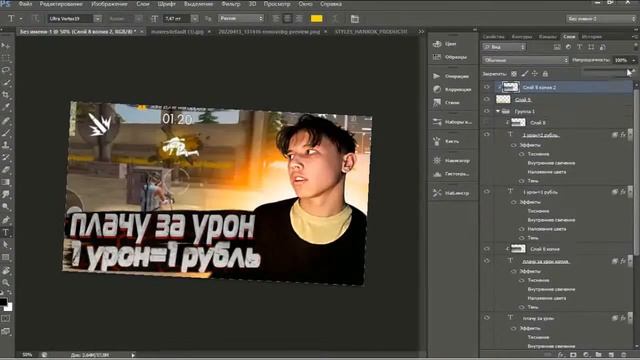The width and height of the screenshot is (640, 360).
Task: Select the Path Selection tool
Action: point(6,245)
